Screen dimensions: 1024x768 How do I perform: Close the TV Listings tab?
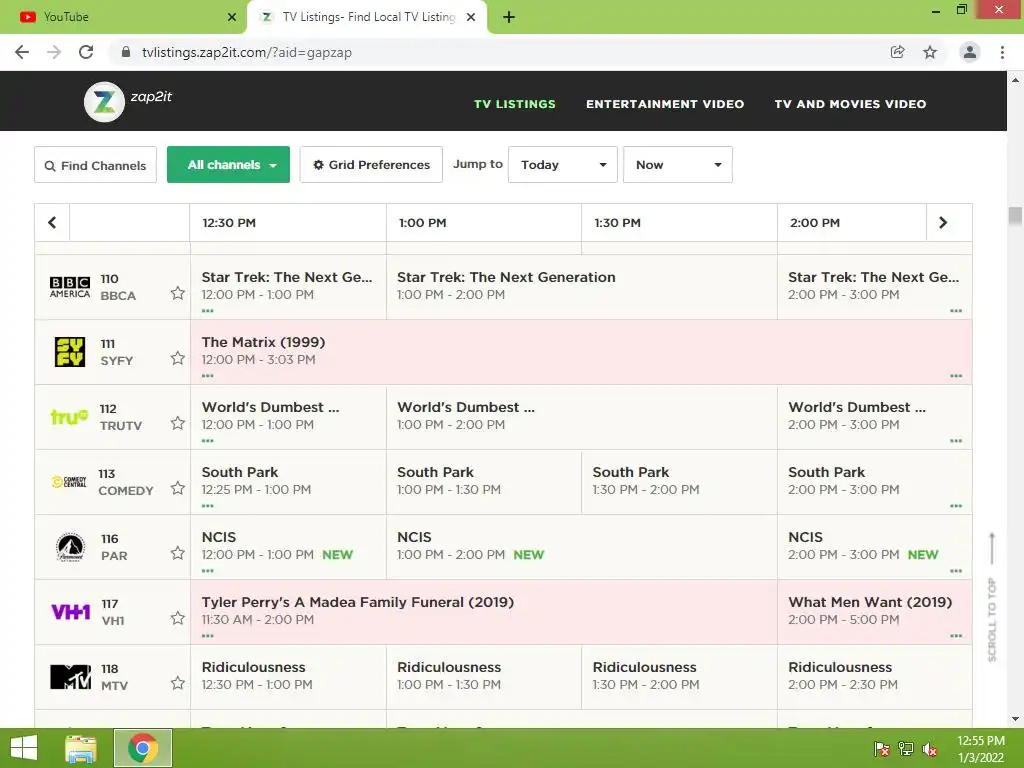[x=471, y=17]
